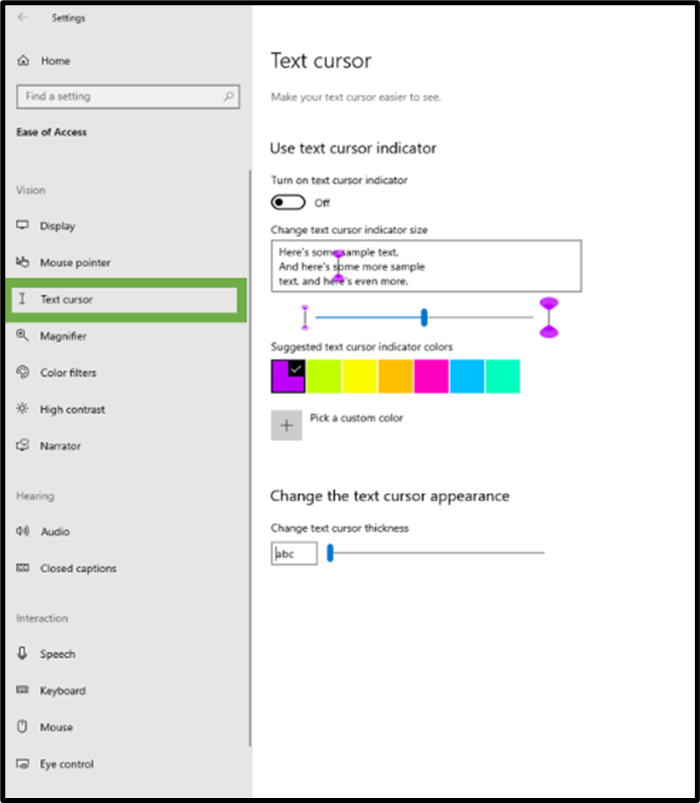Click the text cursor thickness slider handle
Screen dimensions: 700x803
(330, 553)
